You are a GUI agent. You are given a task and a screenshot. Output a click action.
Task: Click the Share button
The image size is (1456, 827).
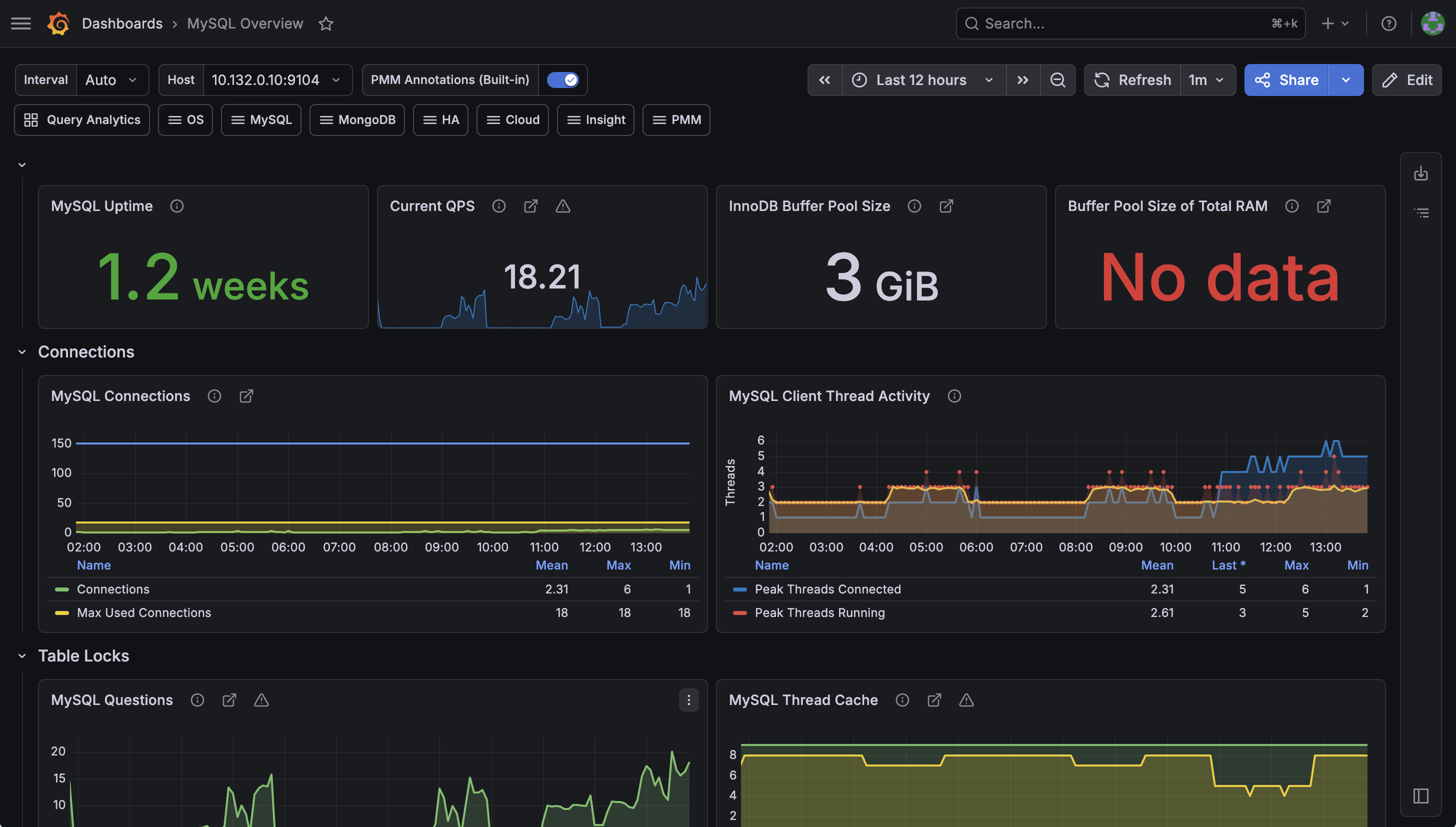(1286, 80)
